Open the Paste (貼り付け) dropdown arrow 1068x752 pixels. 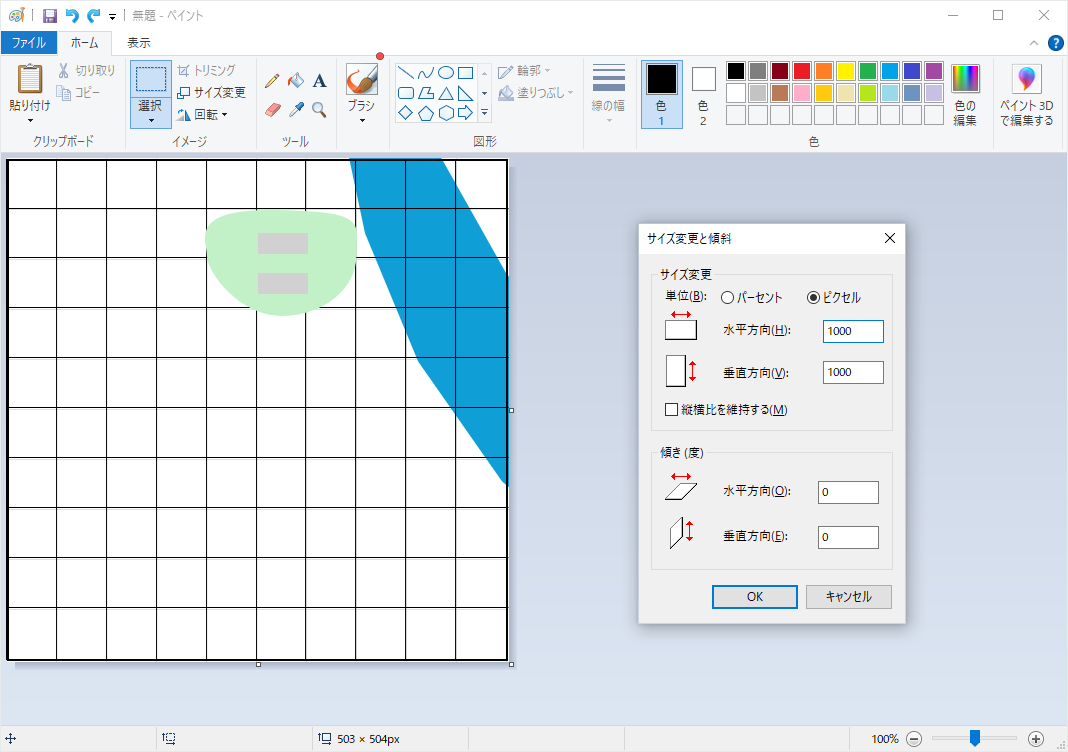[x=30, y=121]
